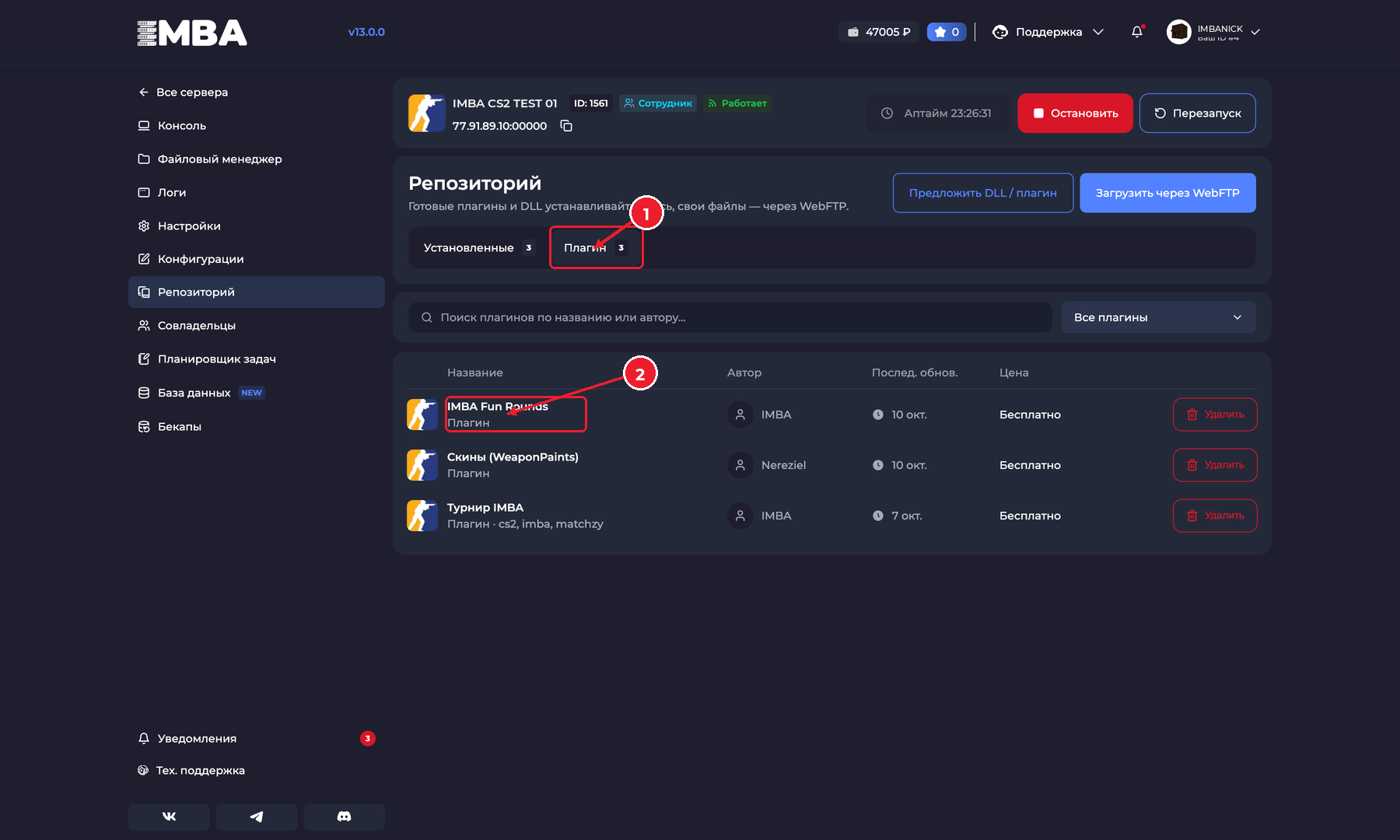
Task: Delete the IMBA Fun Rounds plugin
Action: pos(1215,415)
